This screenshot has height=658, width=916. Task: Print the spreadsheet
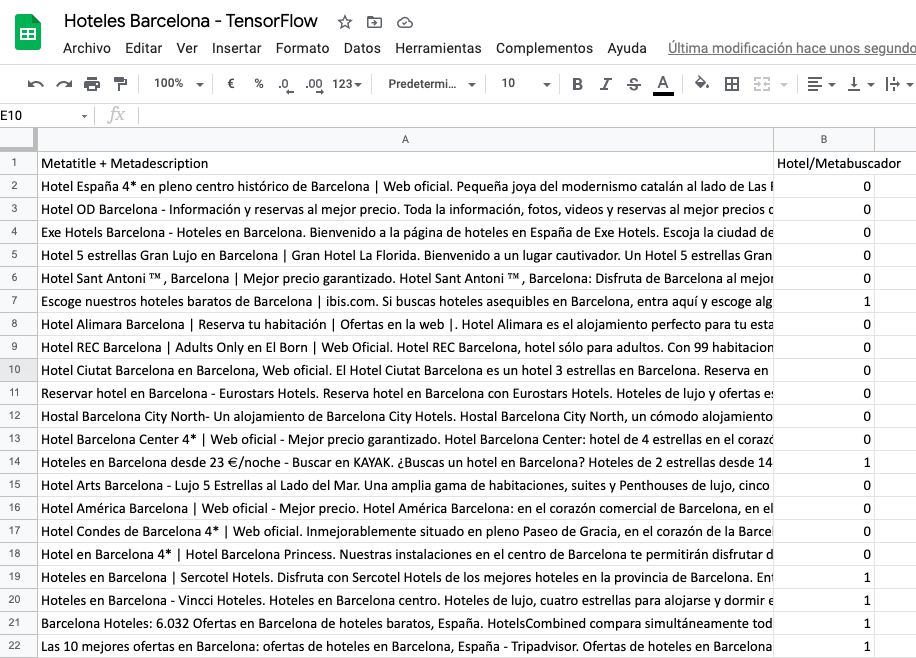pyautogui.click(x=92, y=84)
